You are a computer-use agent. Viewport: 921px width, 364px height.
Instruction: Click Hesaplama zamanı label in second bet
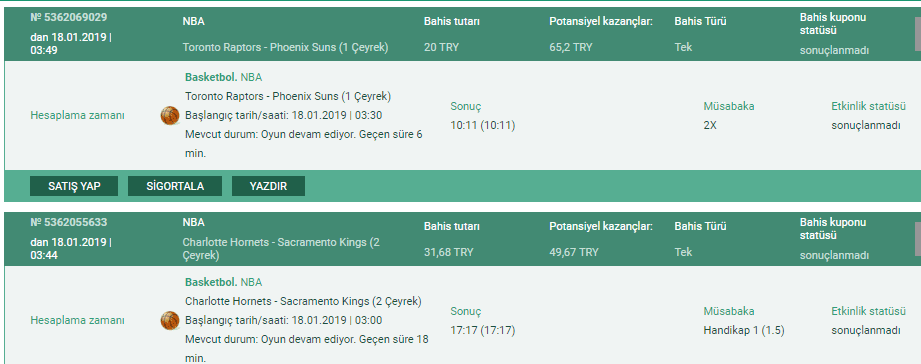78,321
